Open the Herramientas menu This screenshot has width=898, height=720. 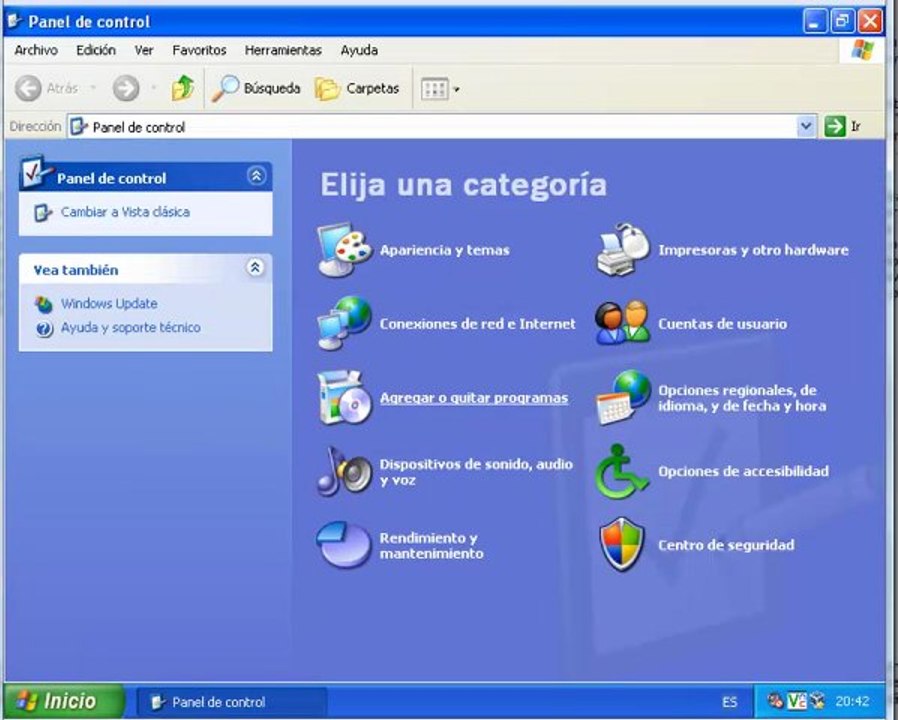(x=283, y=50)
